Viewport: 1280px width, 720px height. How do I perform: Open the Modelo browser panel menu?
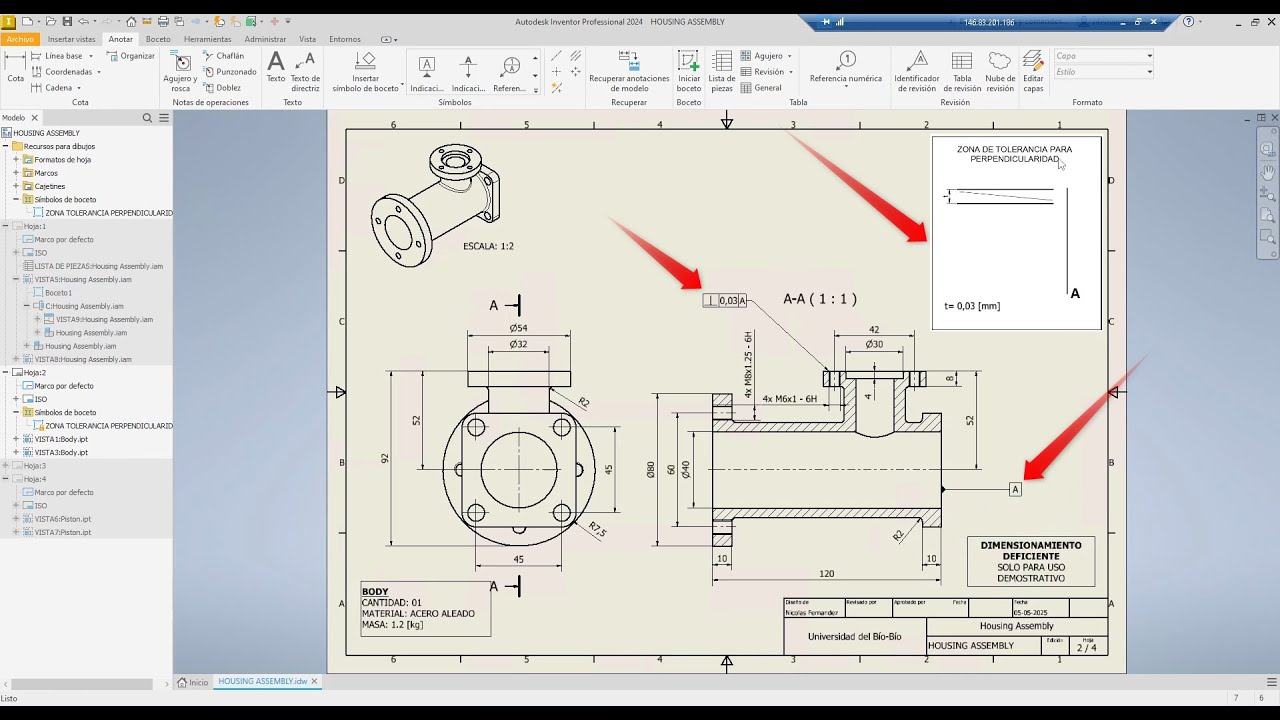click(164, 118)
